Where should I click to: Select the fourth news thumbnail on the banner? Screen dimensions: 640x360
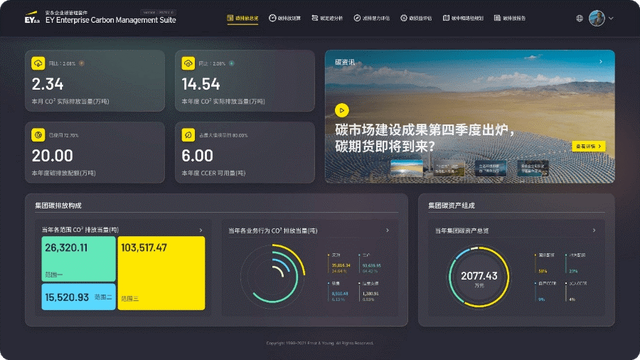tap(533, 168)
